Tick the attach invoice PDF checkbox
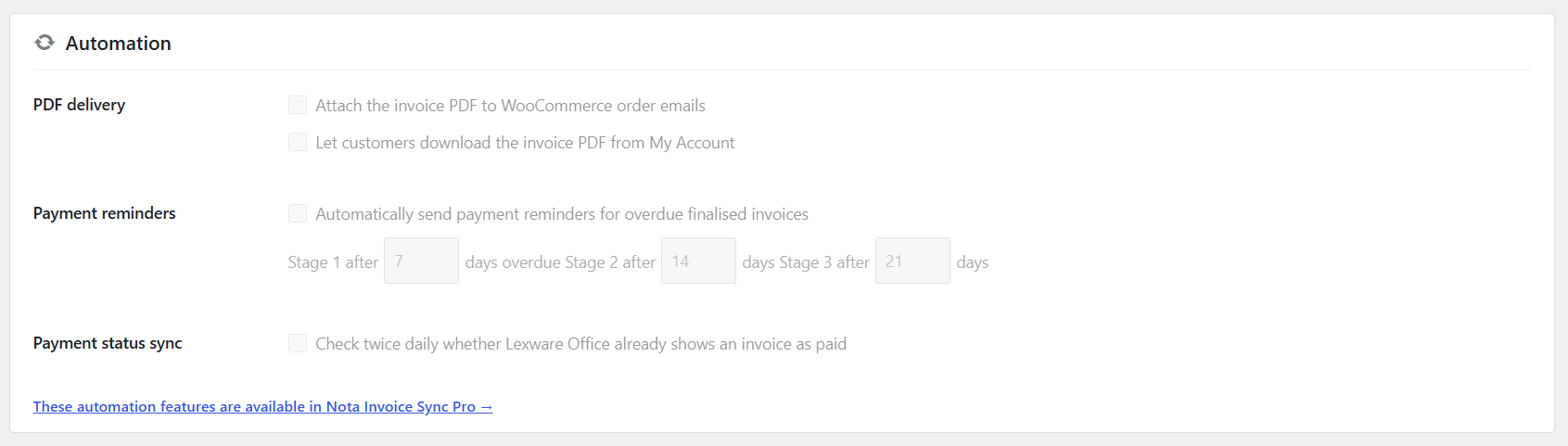 pyautogui.click(x=298, y=105)
